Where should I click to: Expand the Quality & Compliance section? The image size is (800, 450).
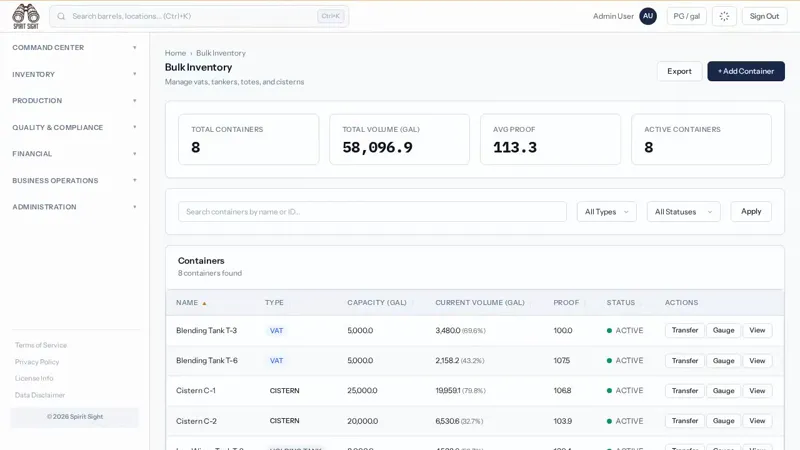click(x=74, y=127)
